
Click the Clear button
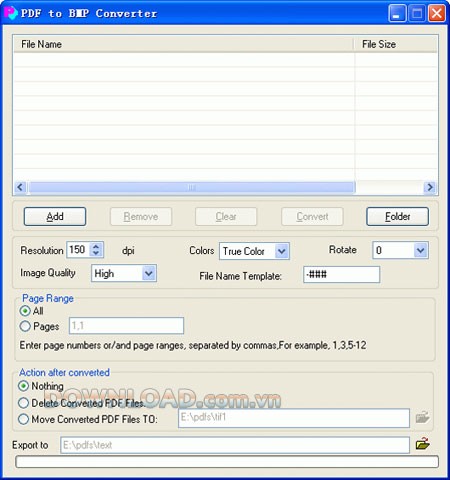click(x=226, y=217)
